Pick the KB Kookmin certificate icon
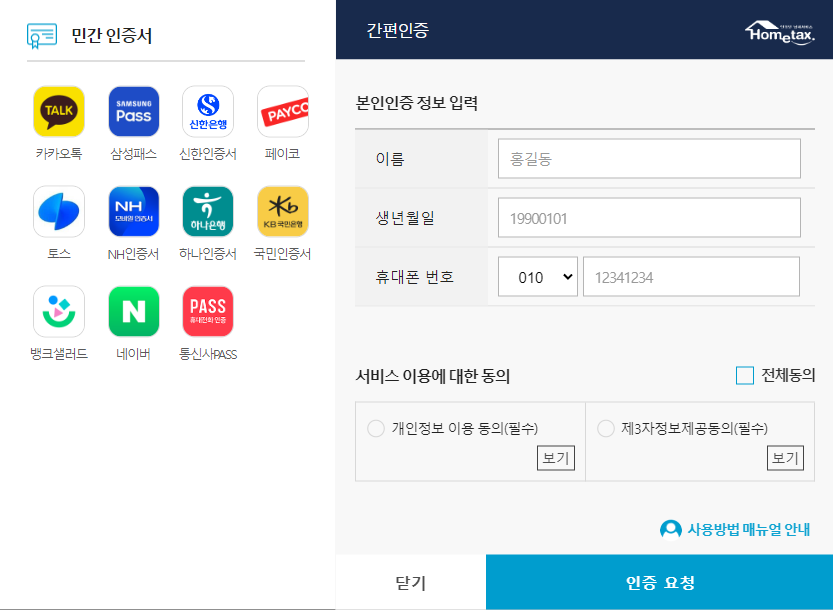Viewport: 833px width, 610px height. pyautogui.click(x=283, y=211)
